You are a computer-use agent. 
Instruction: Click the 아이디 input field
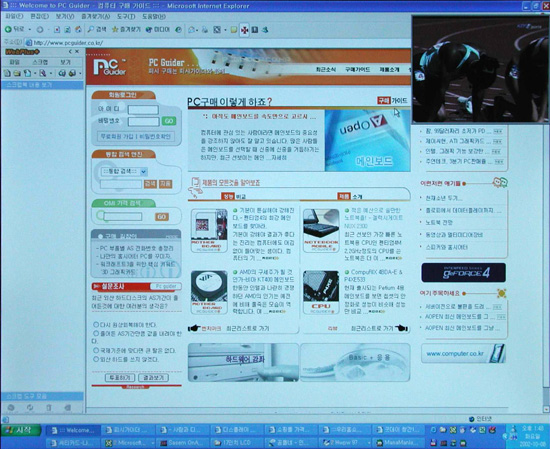pos(143,110)
